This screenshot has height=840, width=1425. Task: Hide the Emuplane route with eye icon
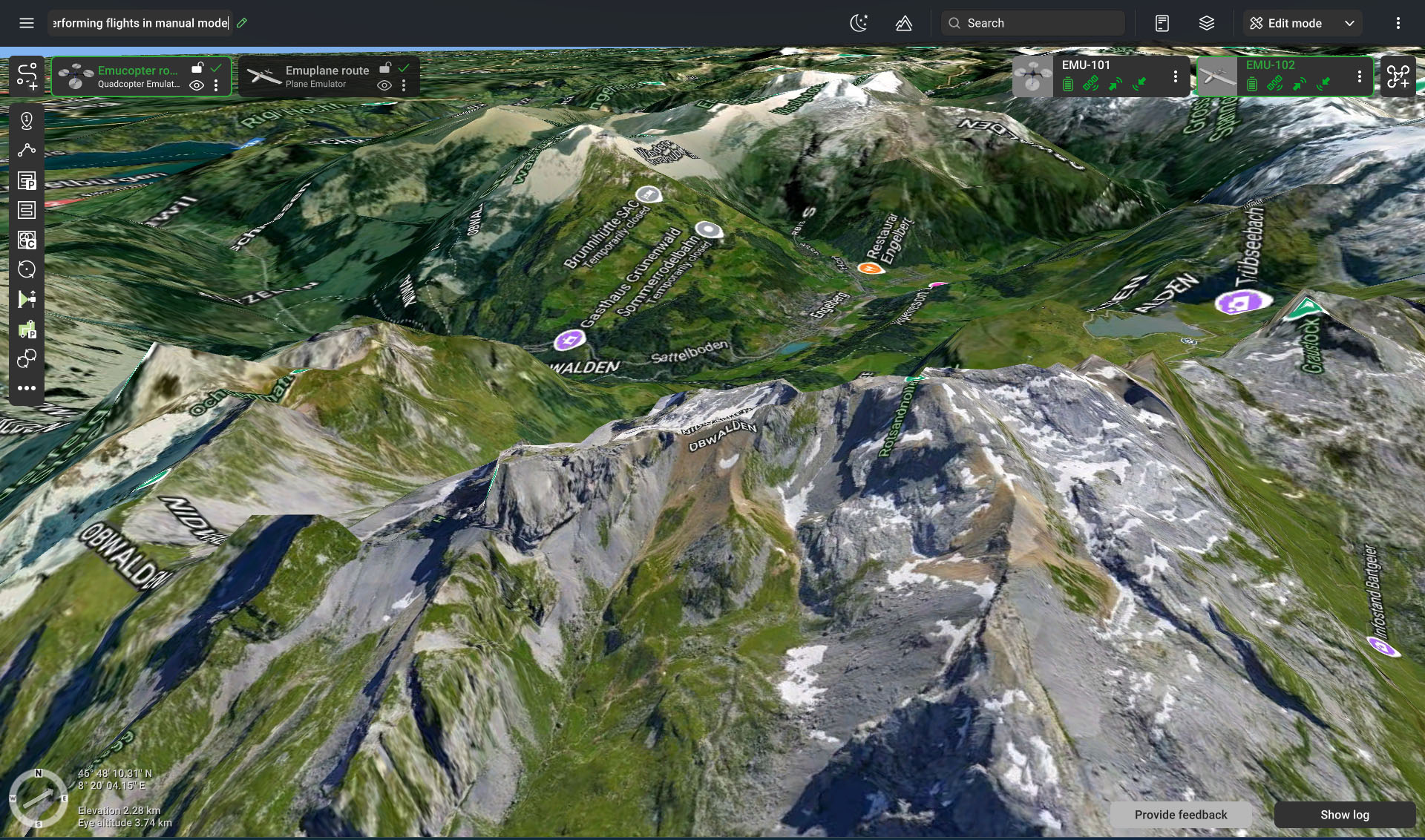(x=384, y=85)
